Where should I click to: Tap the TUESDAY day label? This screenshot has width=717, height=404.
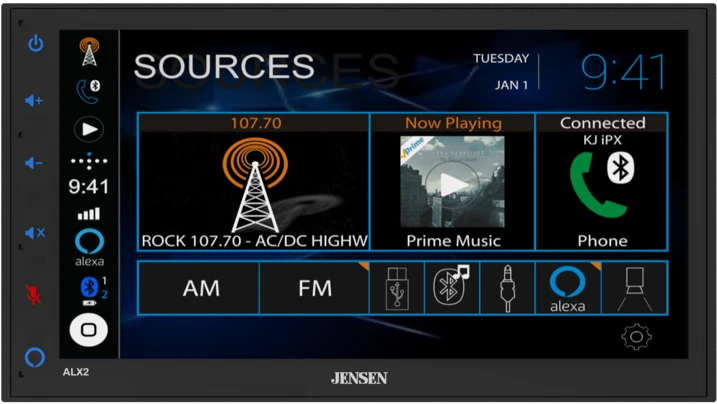[x=501, y=58]
